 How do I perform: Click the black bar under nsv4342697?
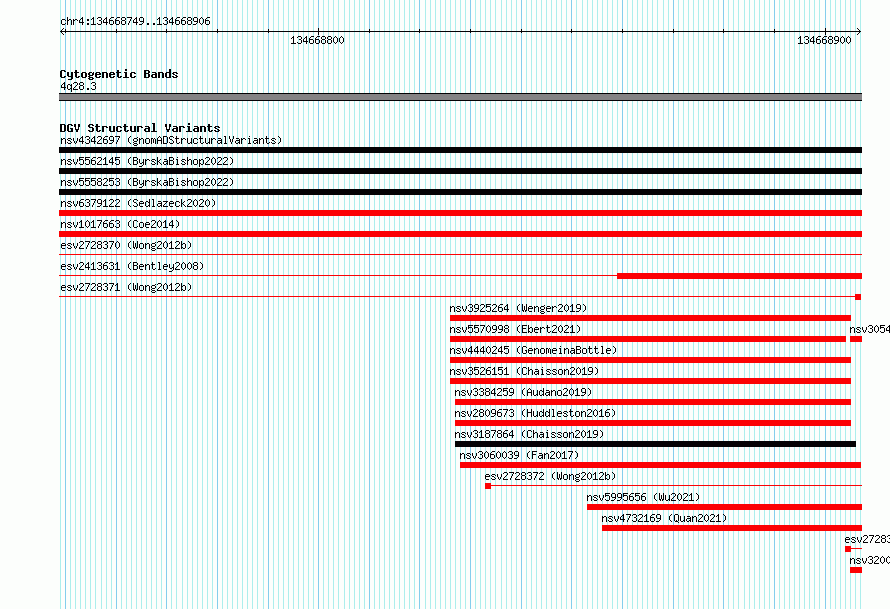[x=460, y=150]
